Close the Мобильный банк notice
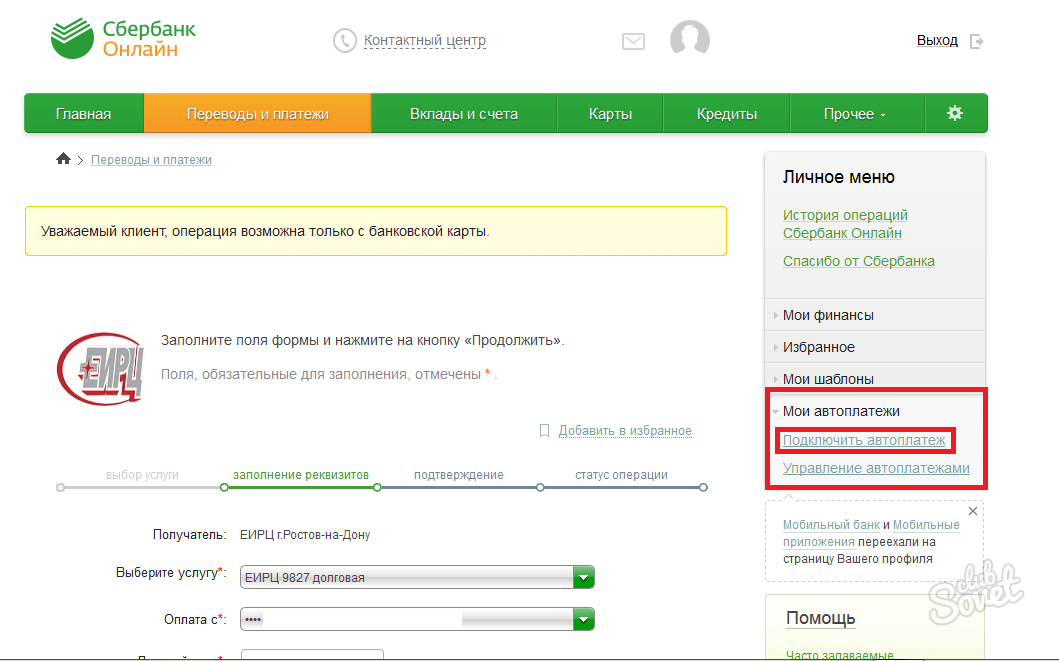1059x661 pixels. pos(973,511)
